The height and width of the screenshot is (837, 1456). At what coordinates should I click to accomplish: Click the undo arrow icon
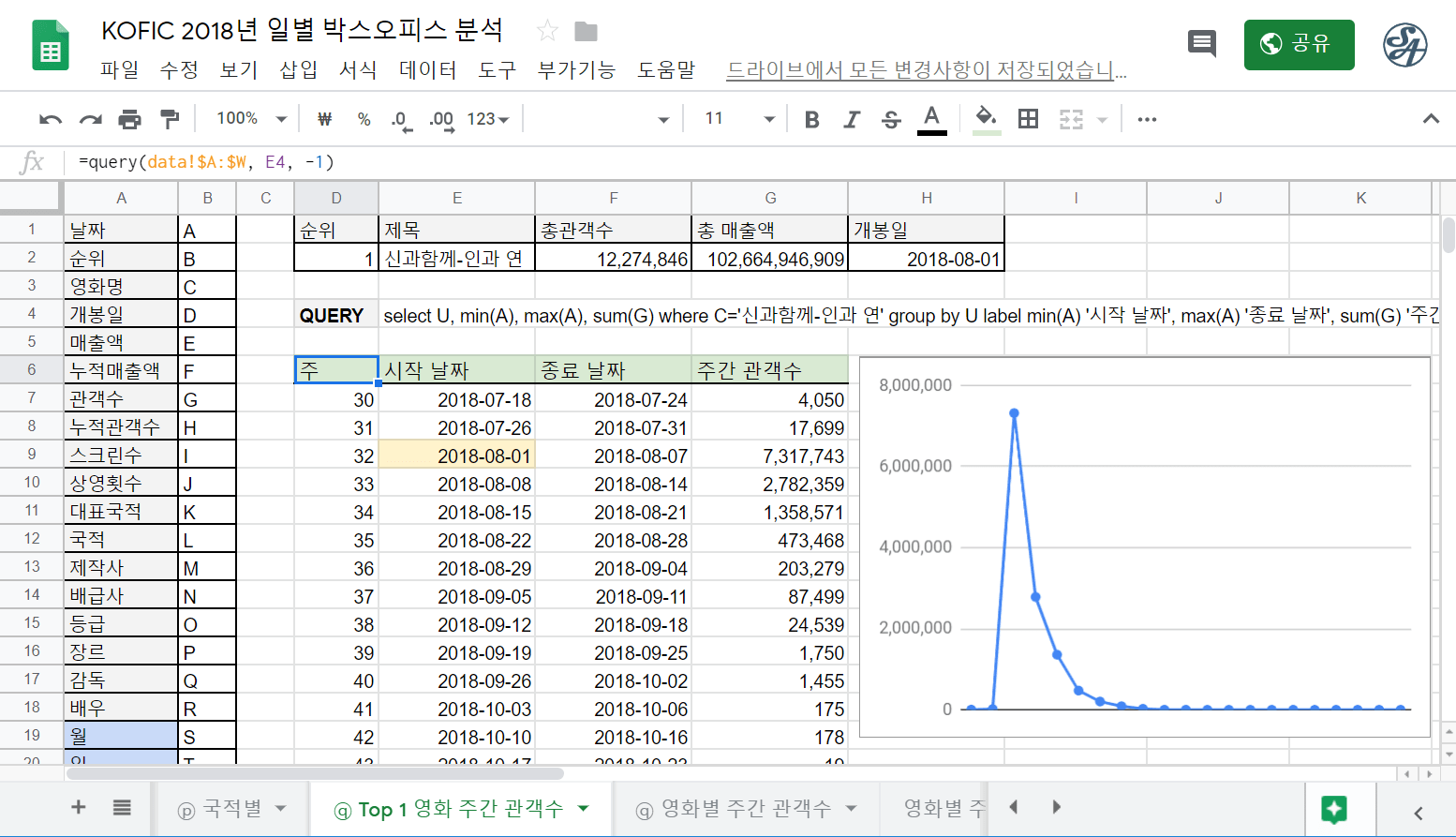(x=51, y=119)
